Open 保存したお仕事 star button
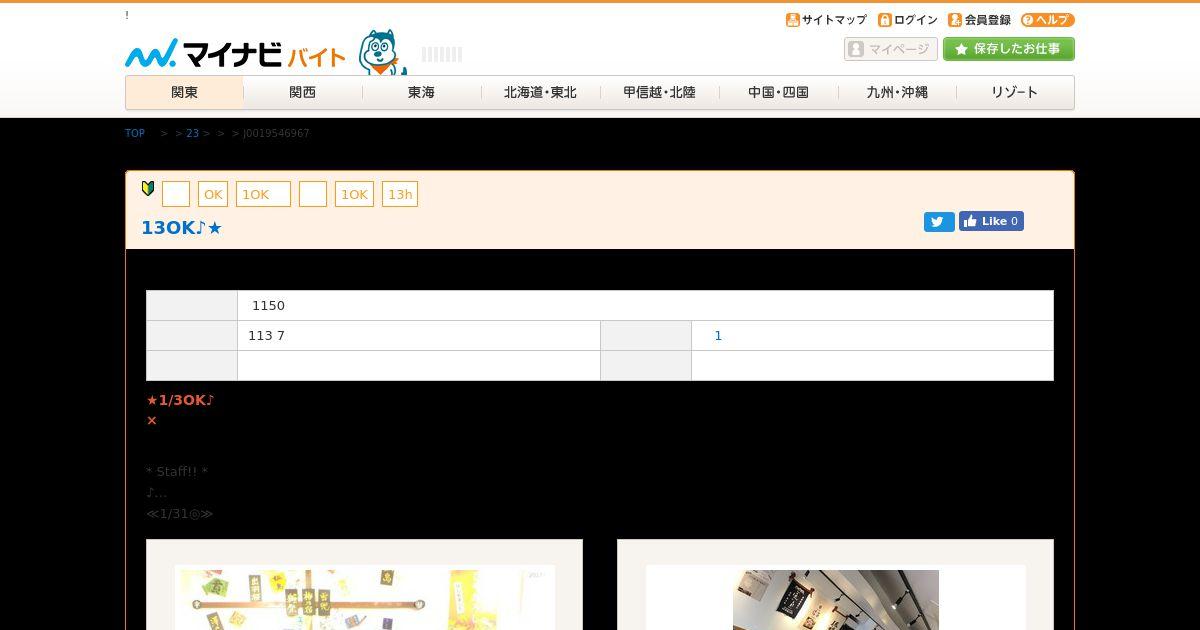 [1009, 49]
